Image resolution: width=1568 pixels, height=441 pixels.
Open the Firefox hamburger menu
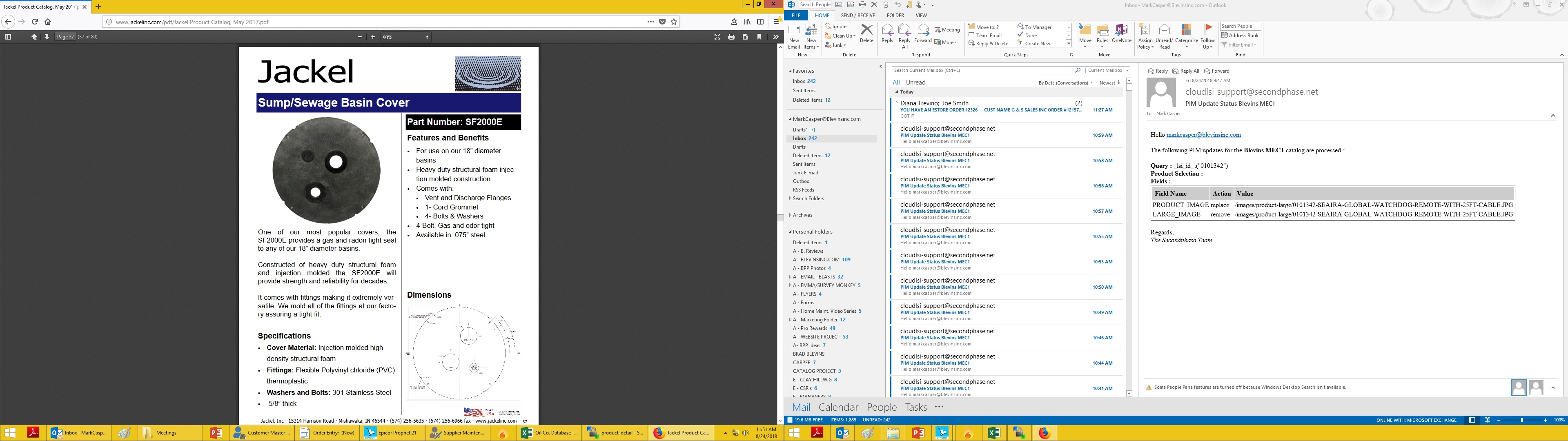(x=777, y=21)
